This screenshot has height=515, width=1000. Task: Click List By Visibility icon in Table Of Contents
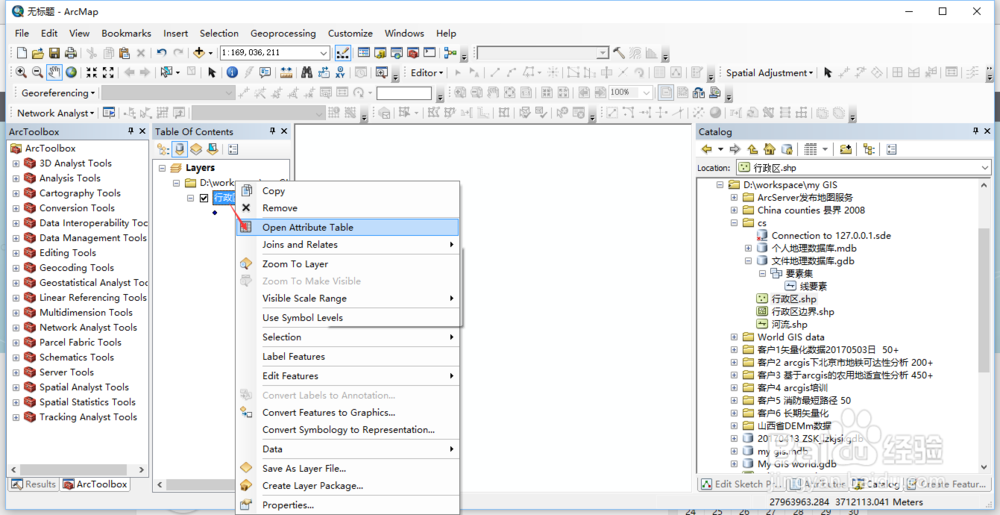pyautogui.click(x=196, y=149)
